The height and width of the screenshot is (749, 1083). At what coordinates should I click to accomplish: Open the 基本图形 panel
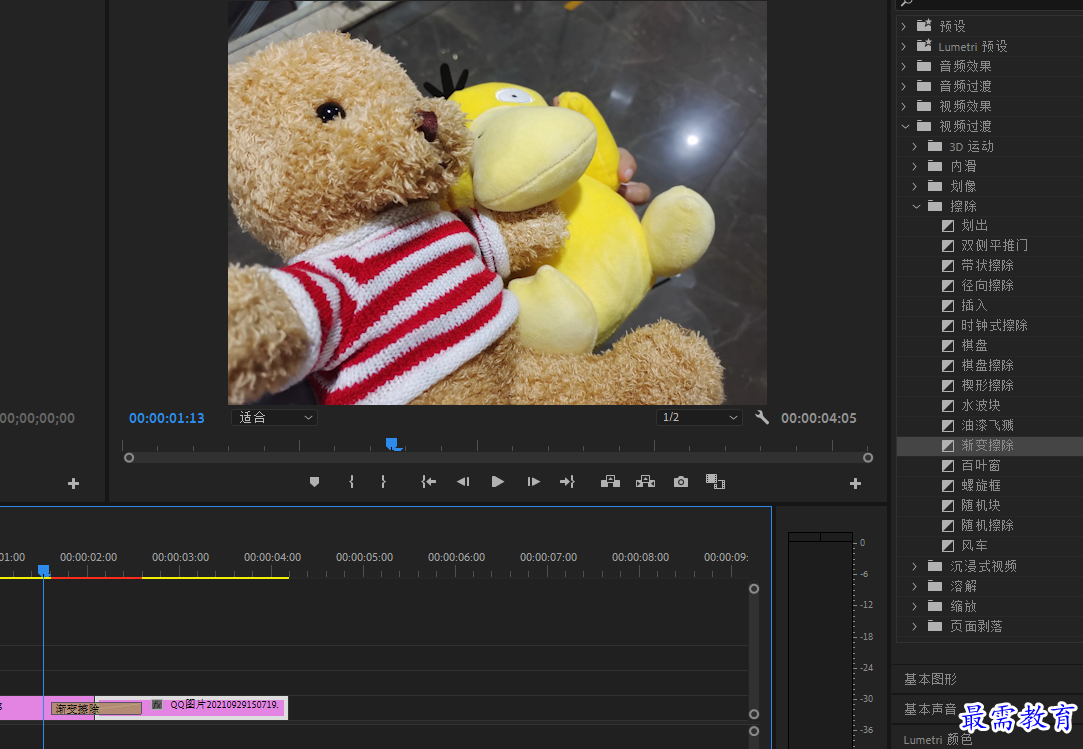[x=930, y=679]
